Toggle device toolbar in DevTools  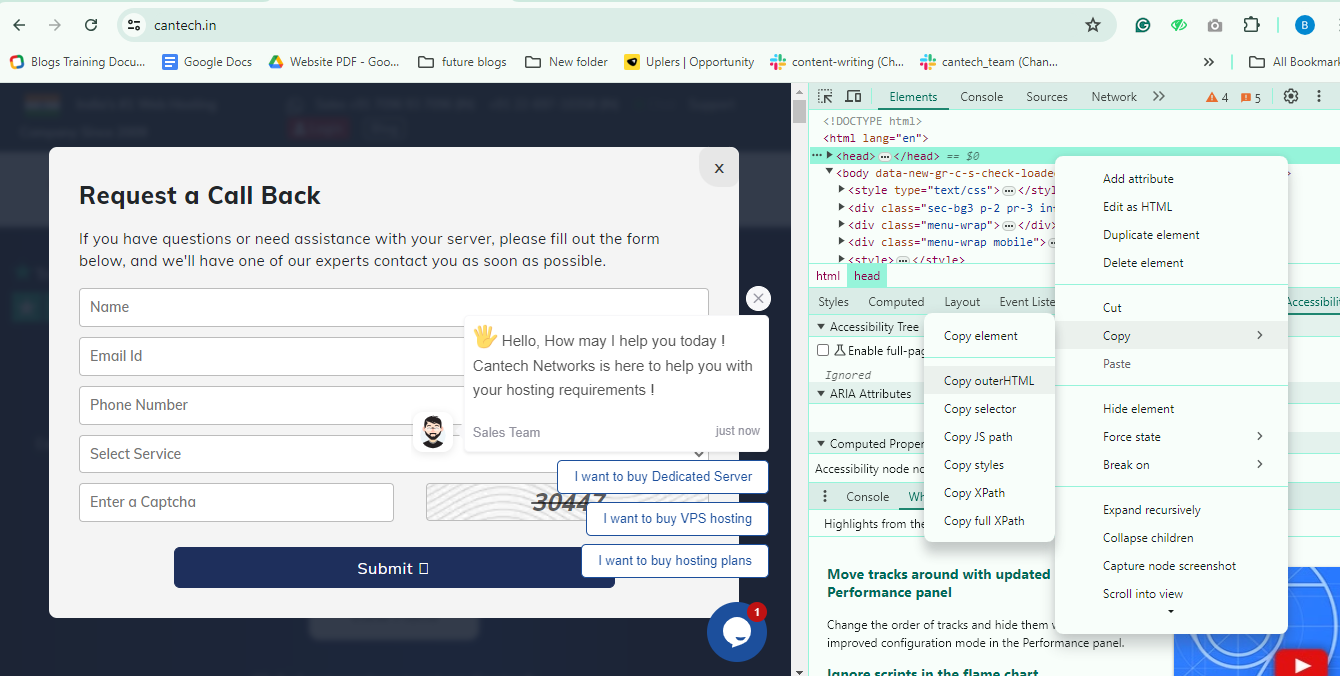coord(853,97)
